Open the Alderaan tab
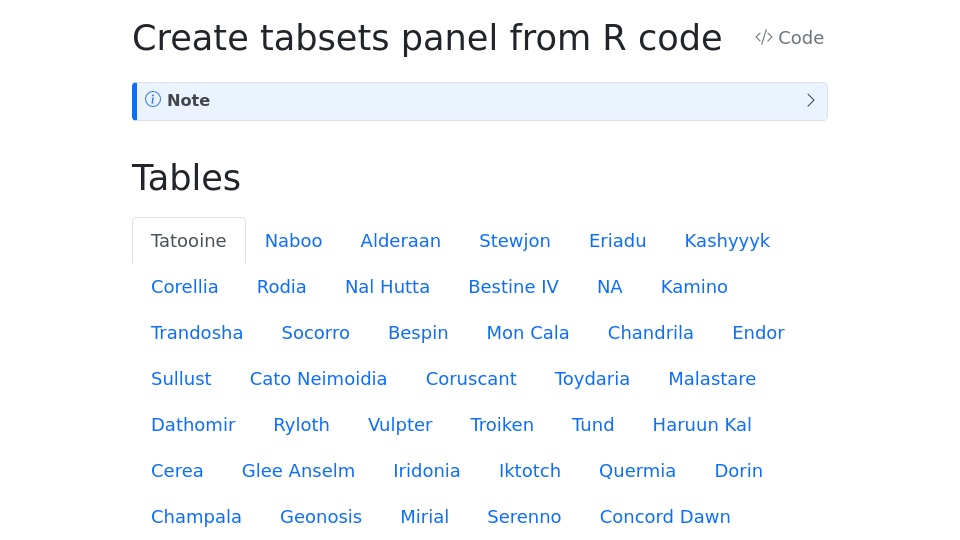The height and width of the screenshot is (540, 960). pos(400,241)
